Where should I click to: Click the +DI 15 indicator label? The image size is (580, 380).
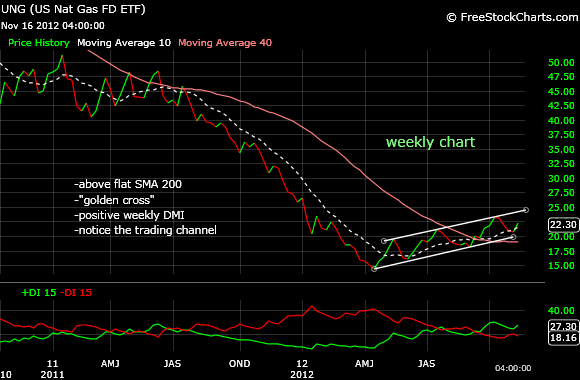[39, 292]
